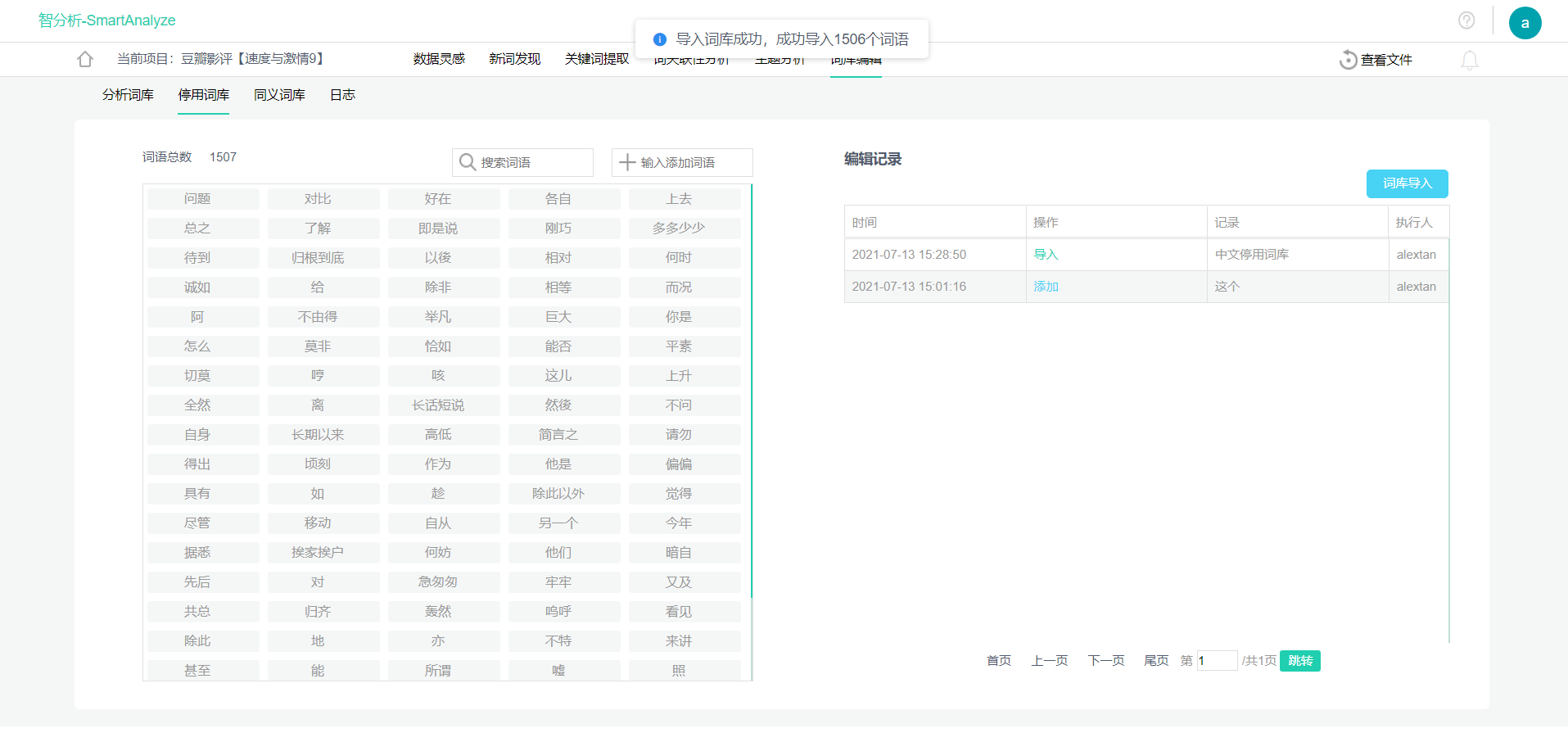Click 查看文件 link
1568x733 pixels.
(x=1386, y=60)
